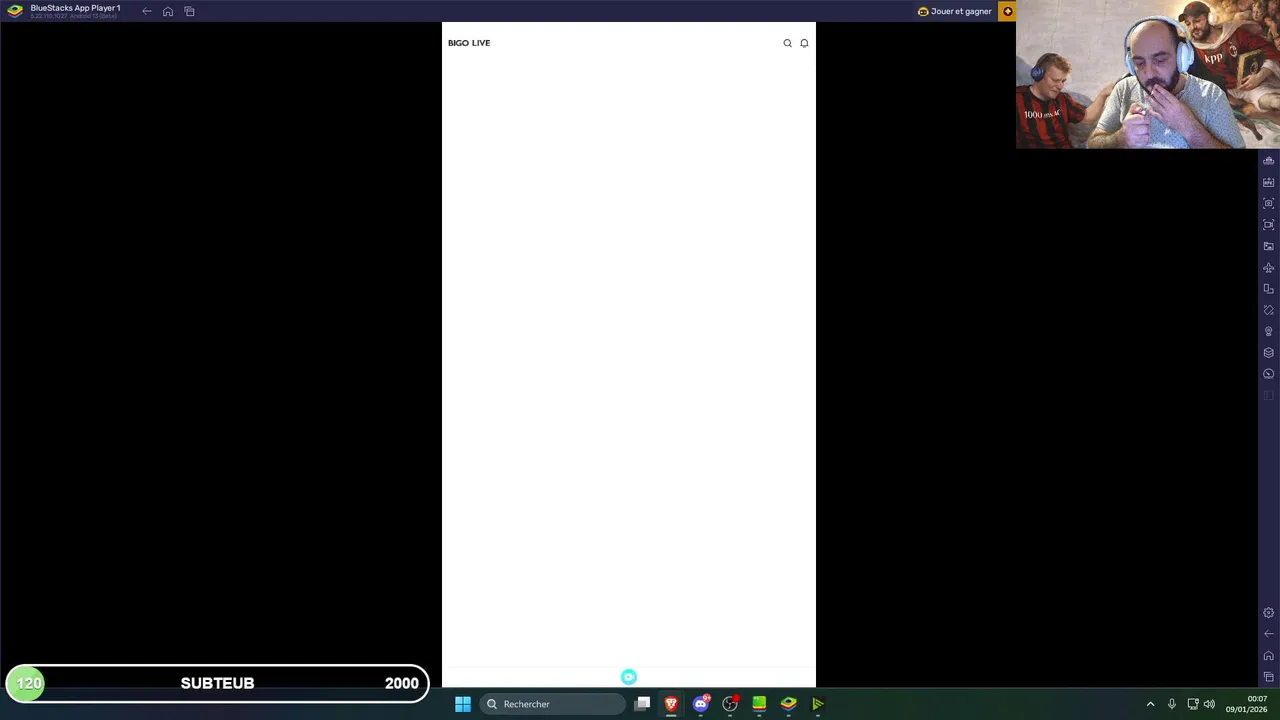Image resolution: width=1280 pixels, height=720 pixels.
Task: Tap the go-live camera button at bottom
Action: [628, 677]
